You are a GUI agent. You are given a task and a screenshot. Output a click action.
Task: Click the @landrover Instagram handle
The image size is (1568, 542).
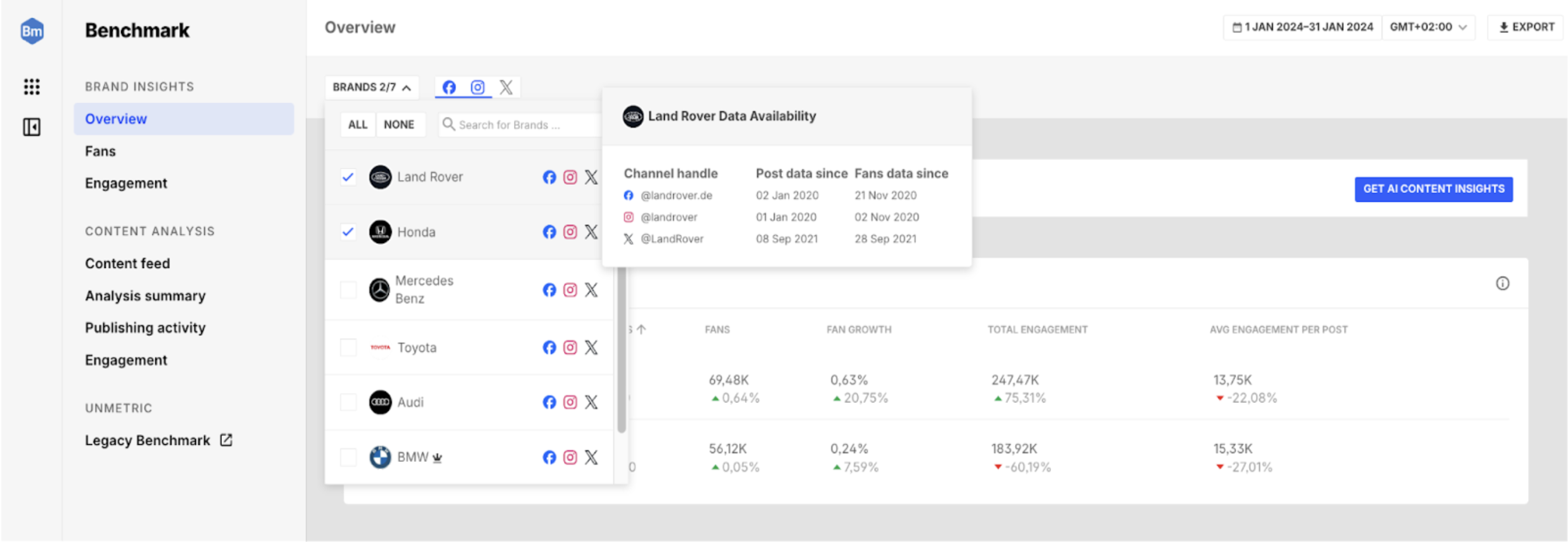pos(669,217)
